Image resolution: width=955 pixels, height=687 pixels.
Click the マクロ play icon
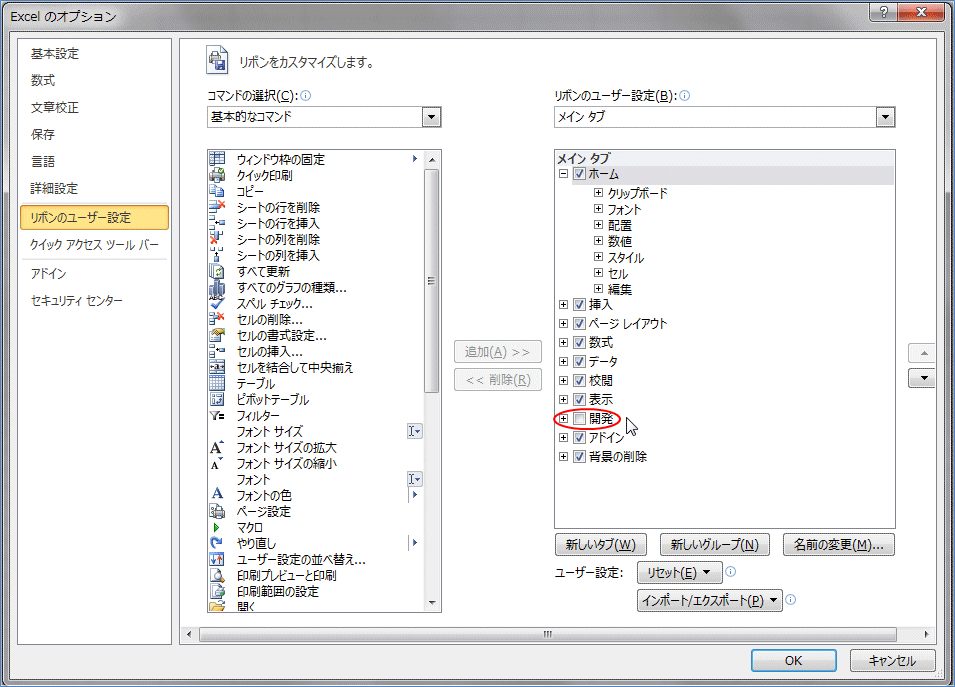pos(217,527)
